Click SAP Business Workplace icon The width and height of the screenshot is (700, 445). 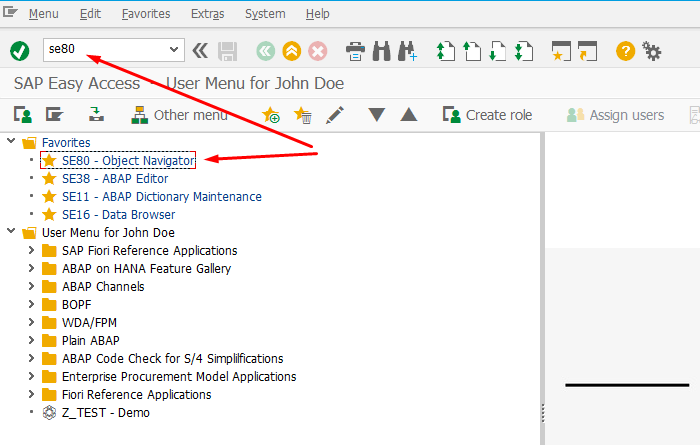(96, 115)
